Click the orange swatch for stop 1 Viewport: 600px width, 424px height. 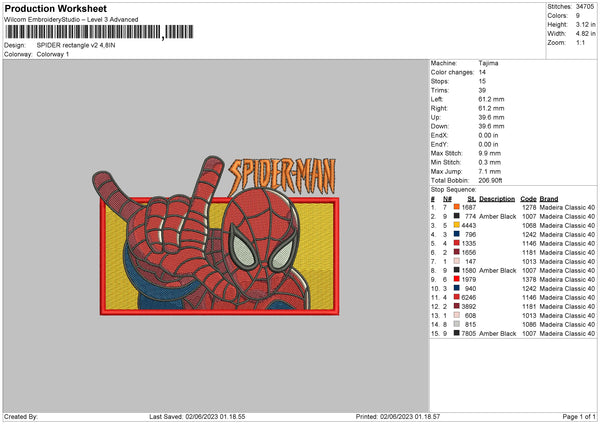[x=456, y=207]
